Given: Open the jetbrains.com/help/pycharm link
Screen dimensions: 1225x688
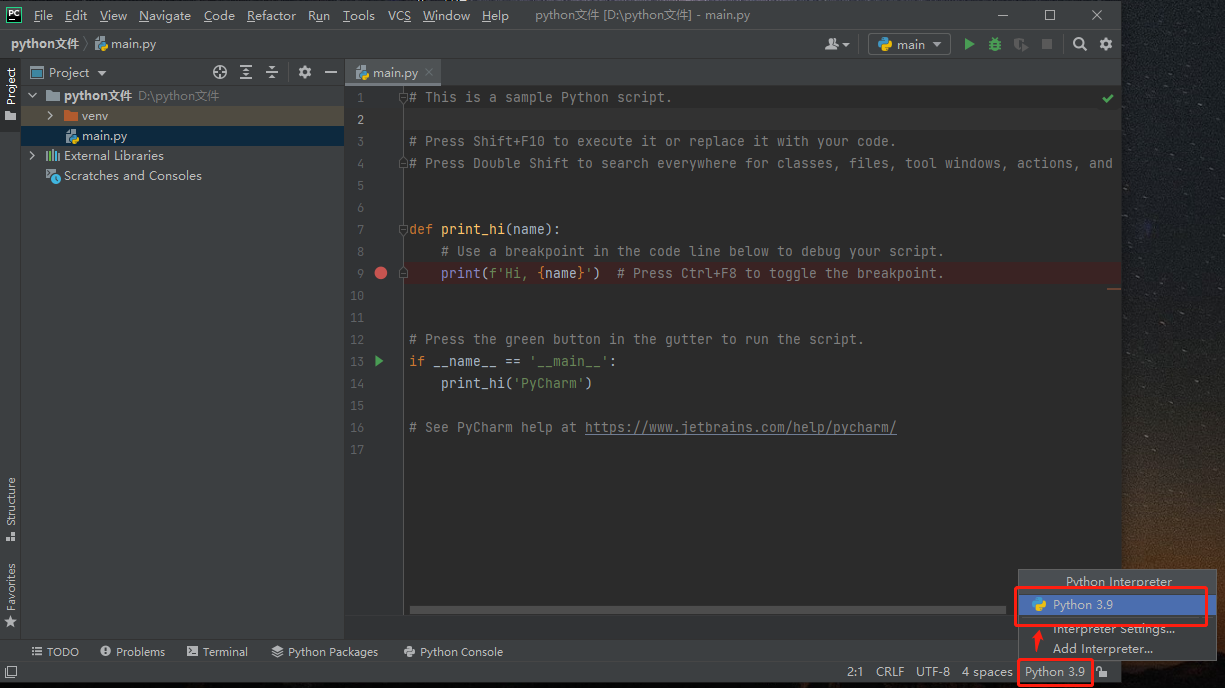Looking at the screenshot, I should point(740,427).
